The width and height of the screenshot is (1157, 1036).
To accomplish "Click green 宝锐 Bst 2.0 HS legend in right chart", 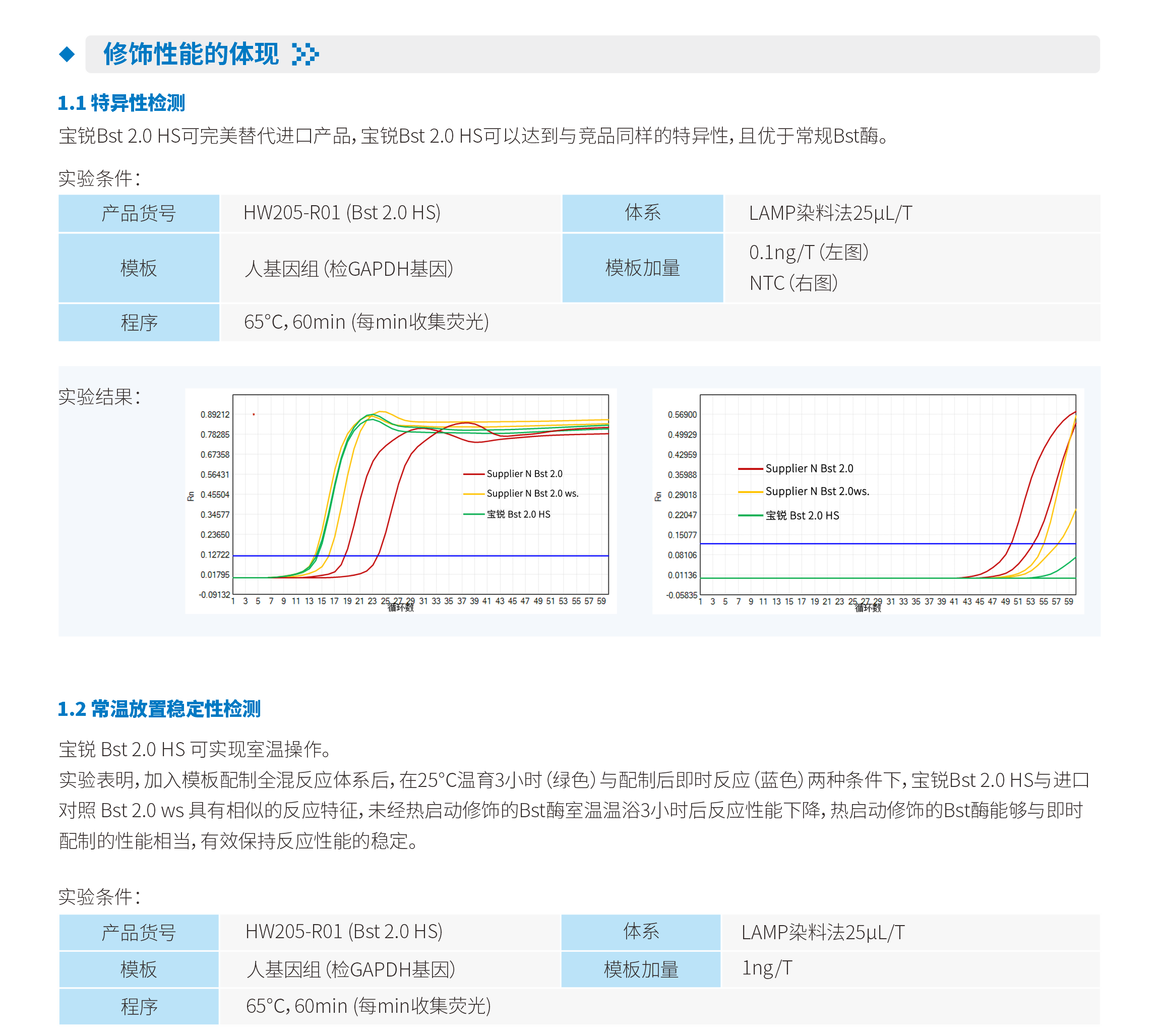I will 750,515.
